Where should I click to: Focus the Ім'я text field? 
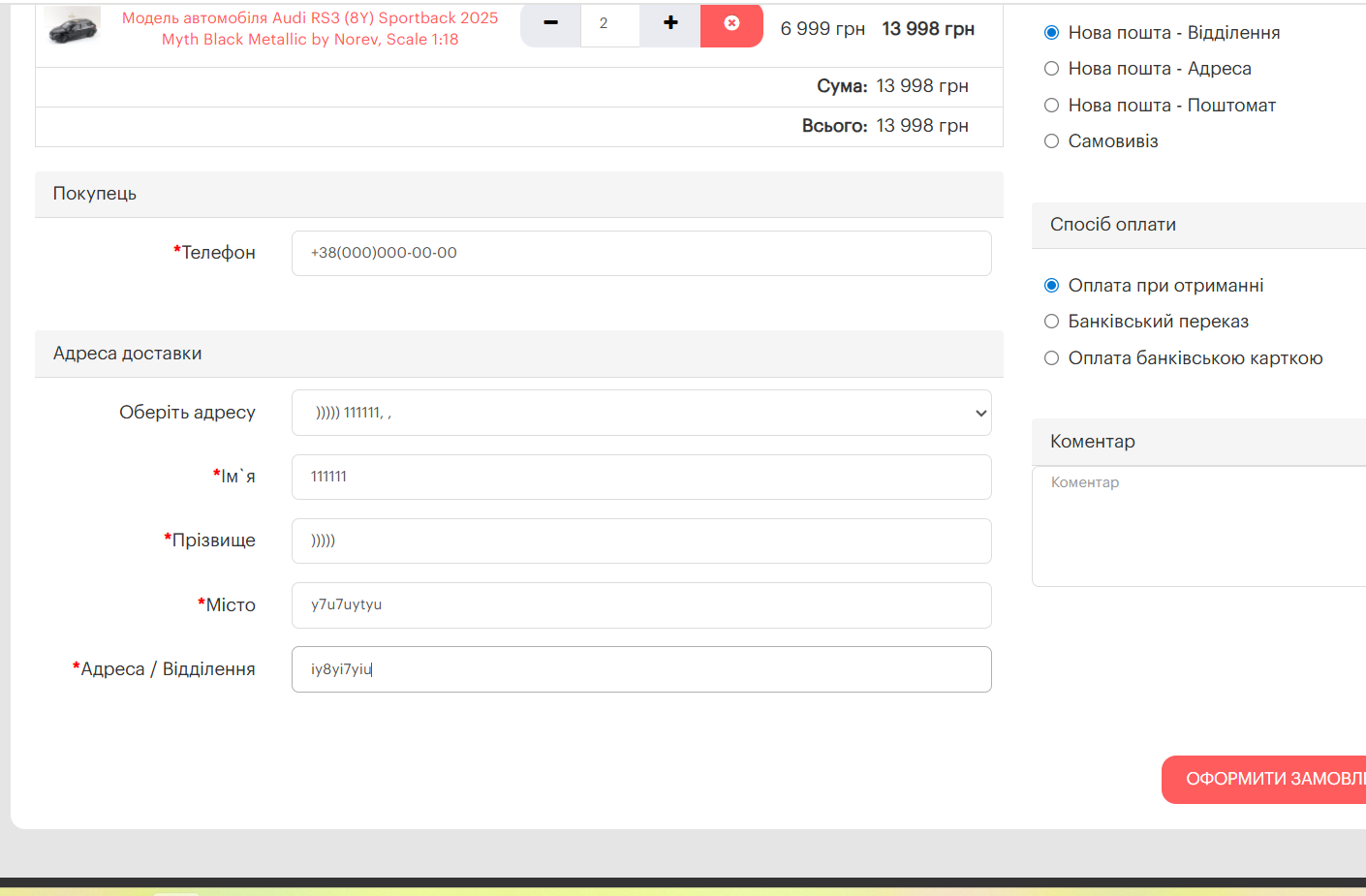coord(641,477)
